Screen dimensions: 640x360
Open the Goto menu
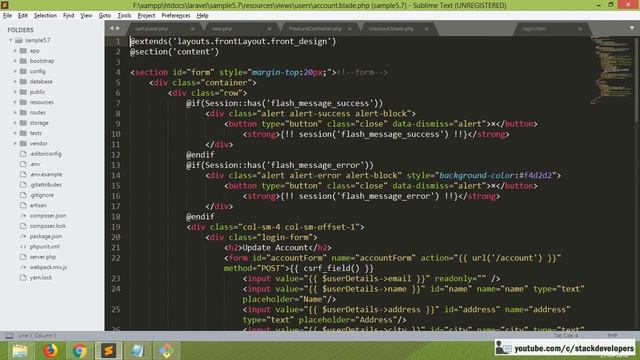pos(105,16)
